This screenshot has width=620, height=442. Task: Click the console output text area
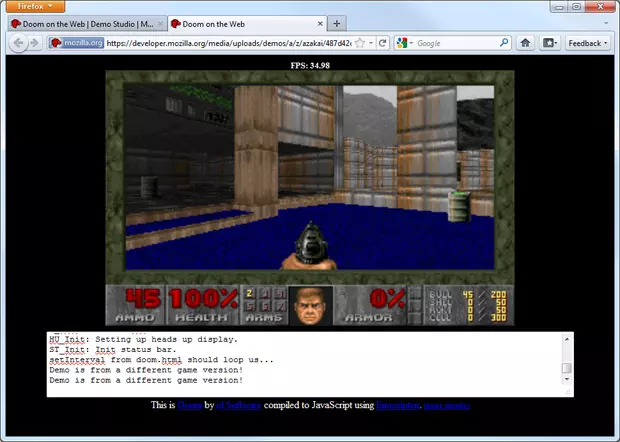pos(304,365)
